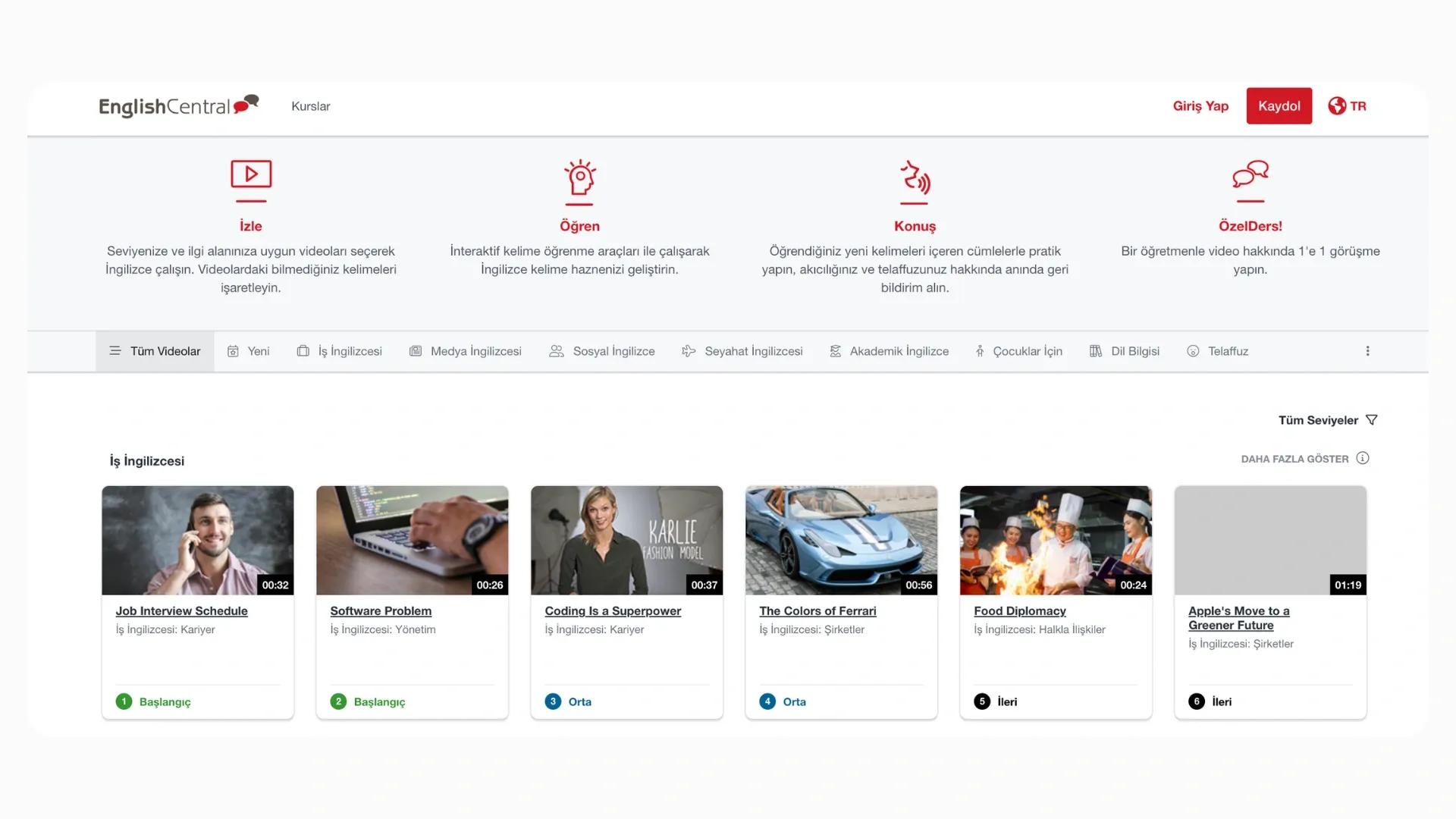
Task: Click the DAHA FAZLA GÖSTER link
Action: [1294, 459]
